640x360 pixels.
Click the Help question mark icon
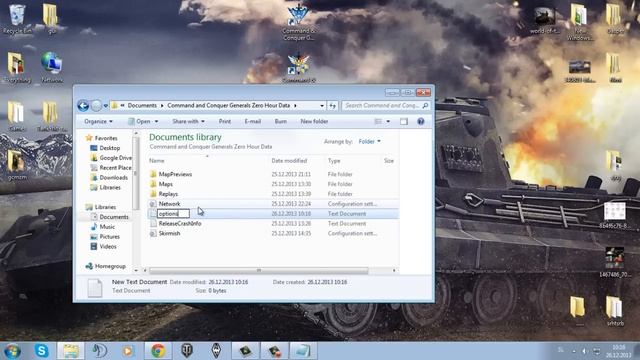pos(421,122)
